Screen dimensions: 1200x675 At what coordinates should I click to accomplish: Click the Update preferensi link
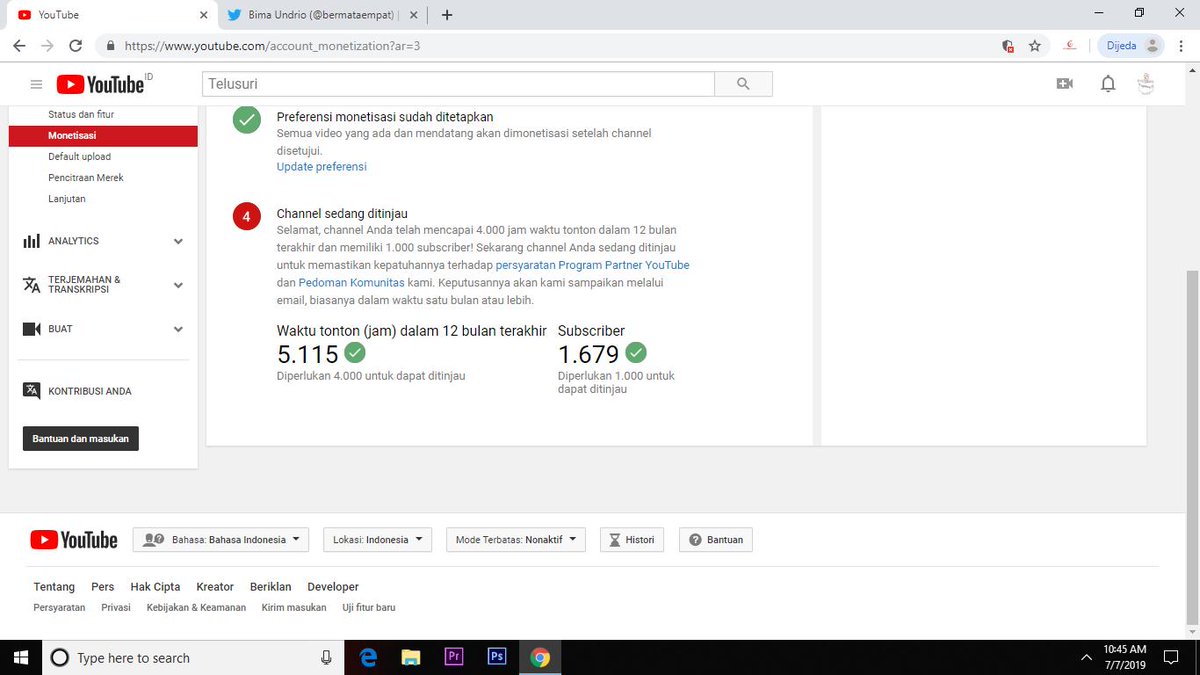tap(322, 167)
